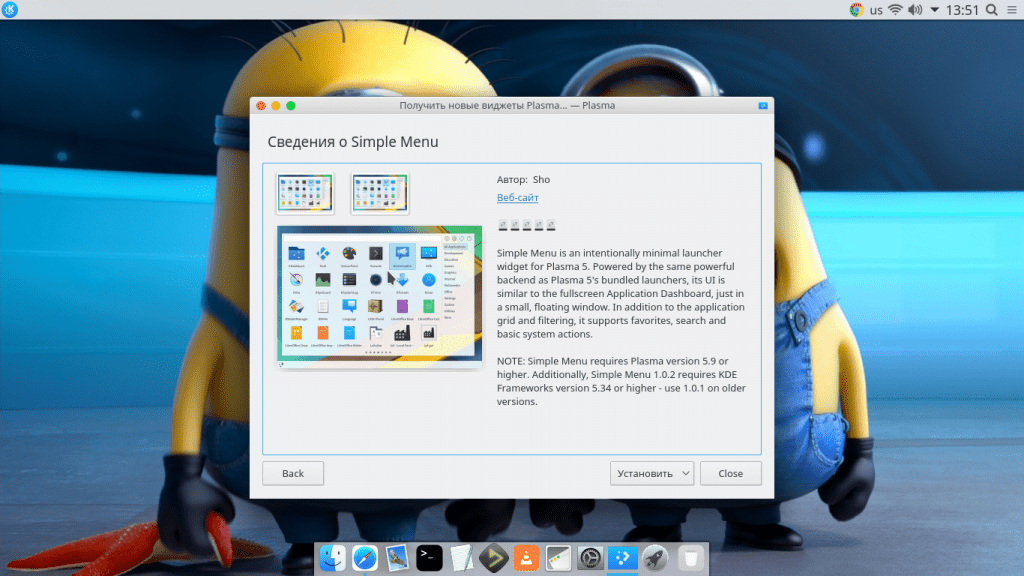Open the notepad text editor in dock

coord(461,558)
